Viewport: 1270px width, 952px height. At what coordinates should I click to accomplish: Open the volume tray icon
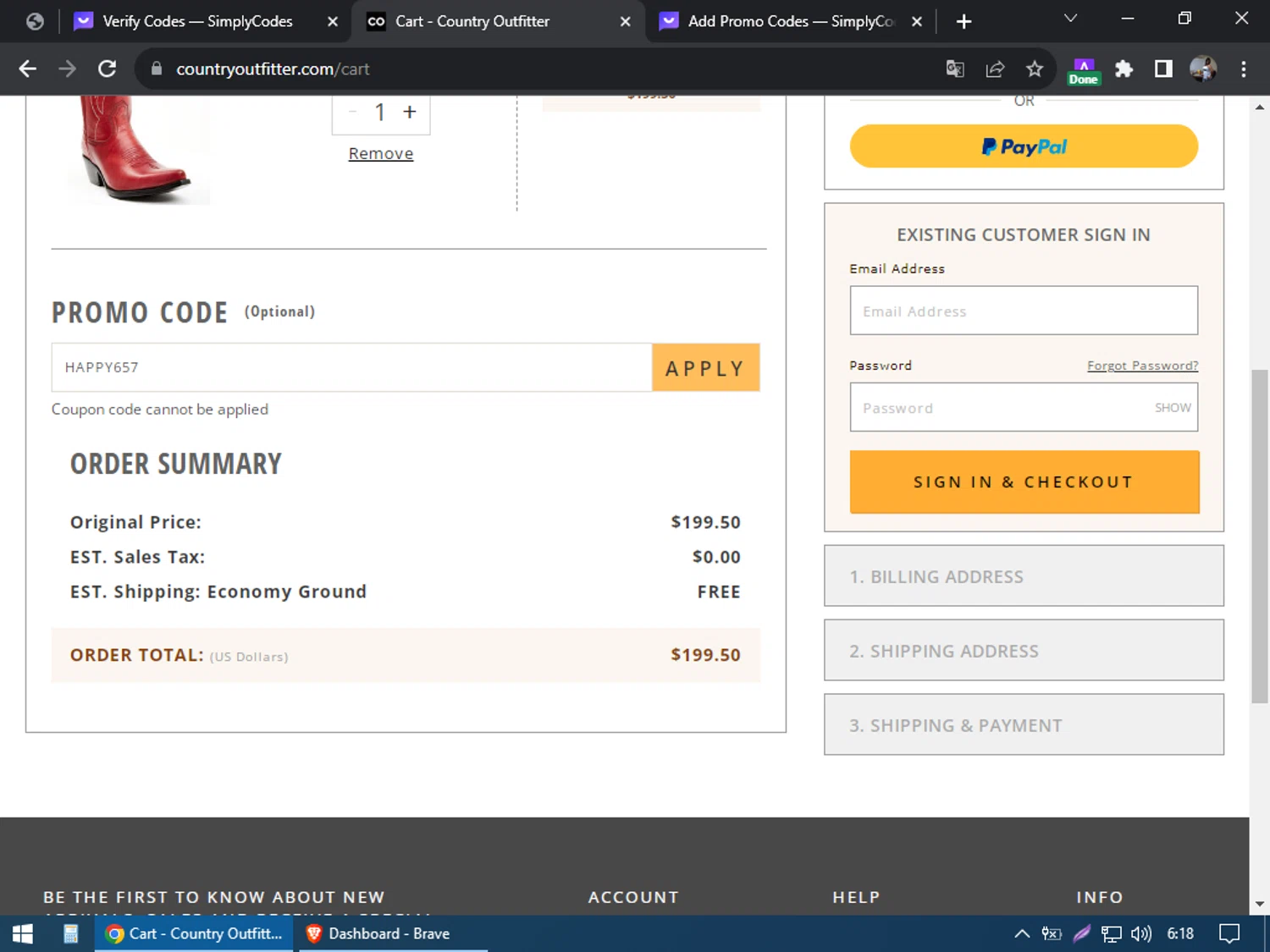[1140, 933]
